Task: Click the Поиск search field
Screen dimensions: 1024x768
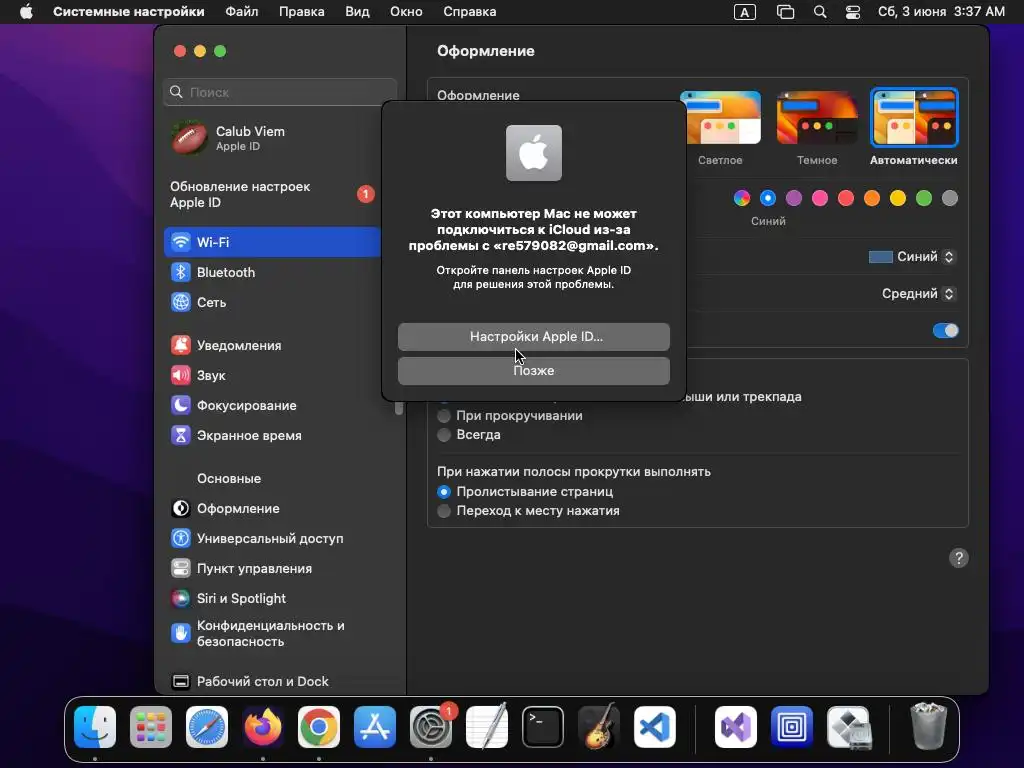Action: 280,92
